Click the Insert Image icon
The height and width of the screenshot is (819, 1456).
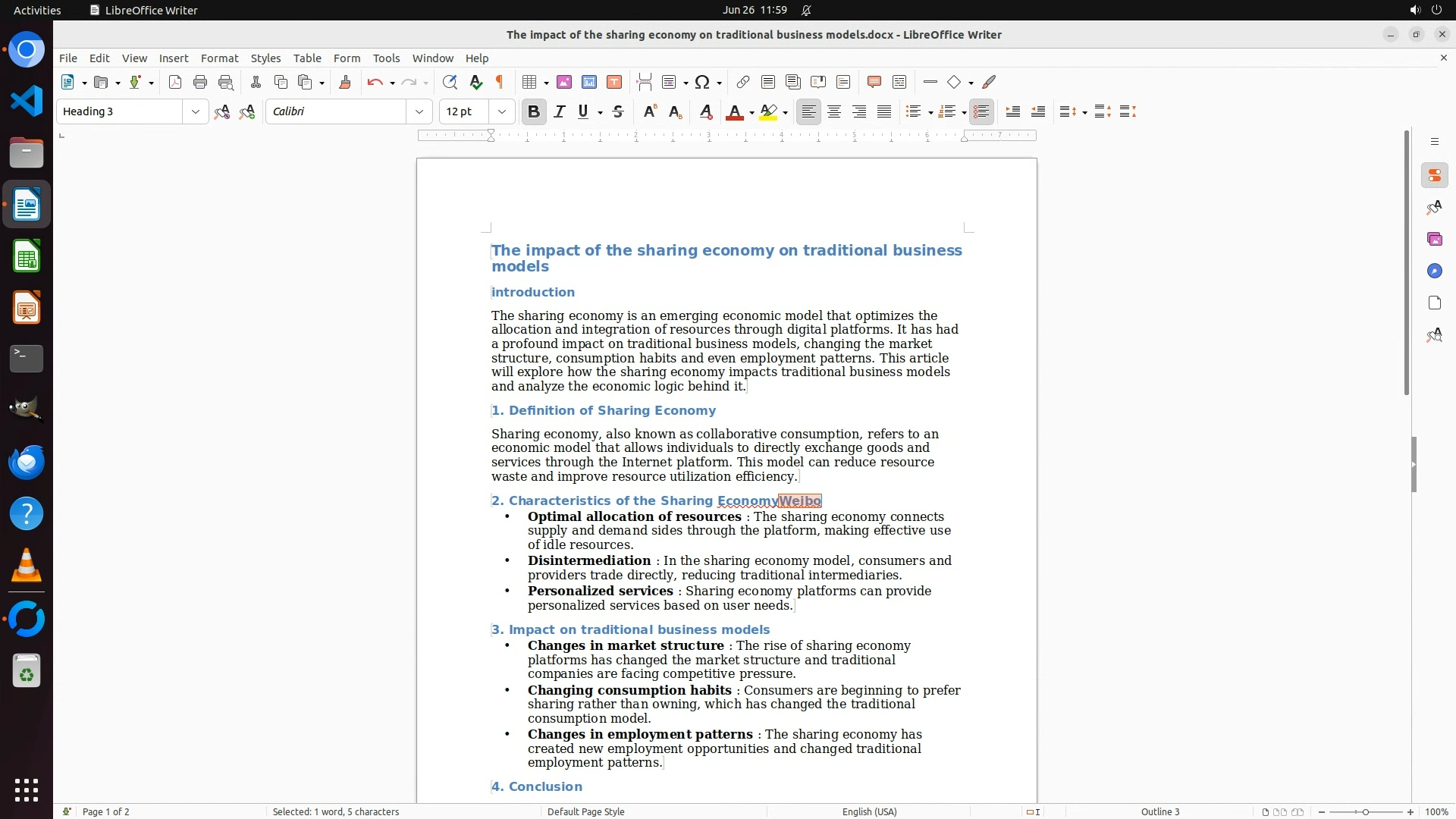point(564,82)
